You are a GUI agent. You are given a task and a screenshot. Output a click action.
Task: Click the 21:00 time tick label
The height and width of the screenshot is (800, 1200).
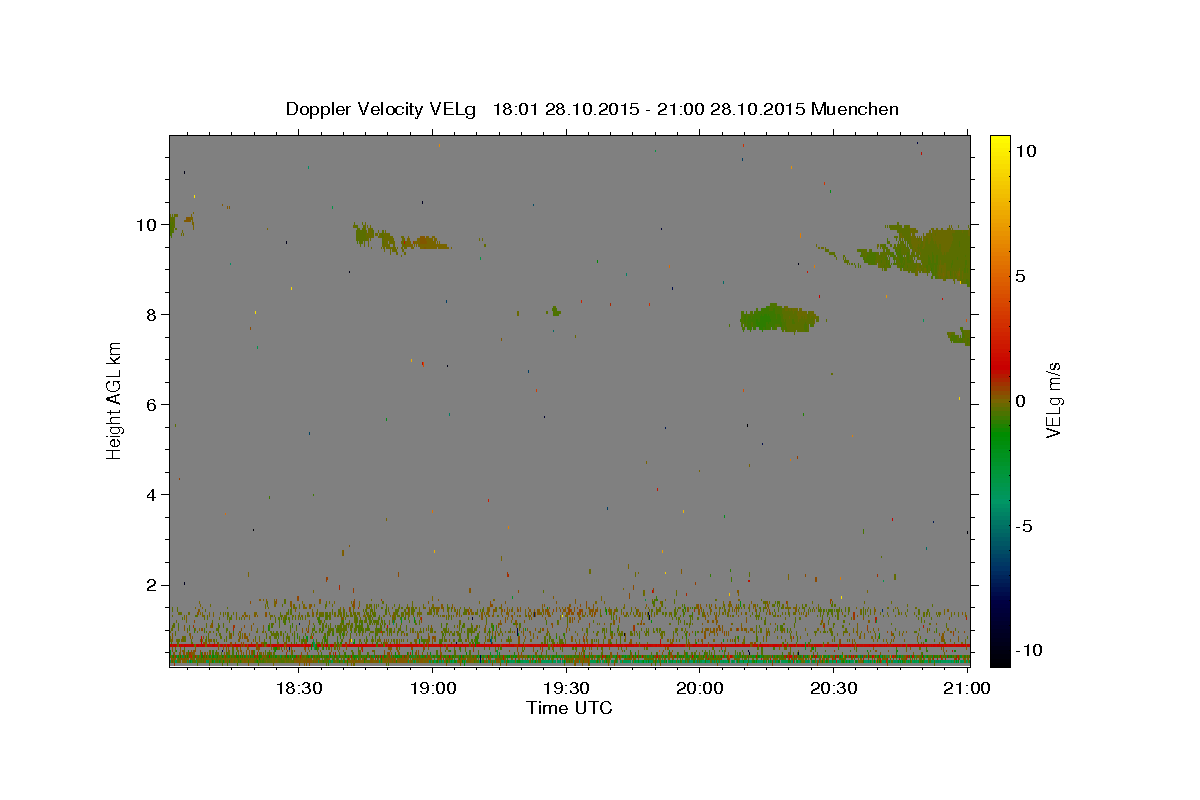pyautogui.click(x=967, y=688)
